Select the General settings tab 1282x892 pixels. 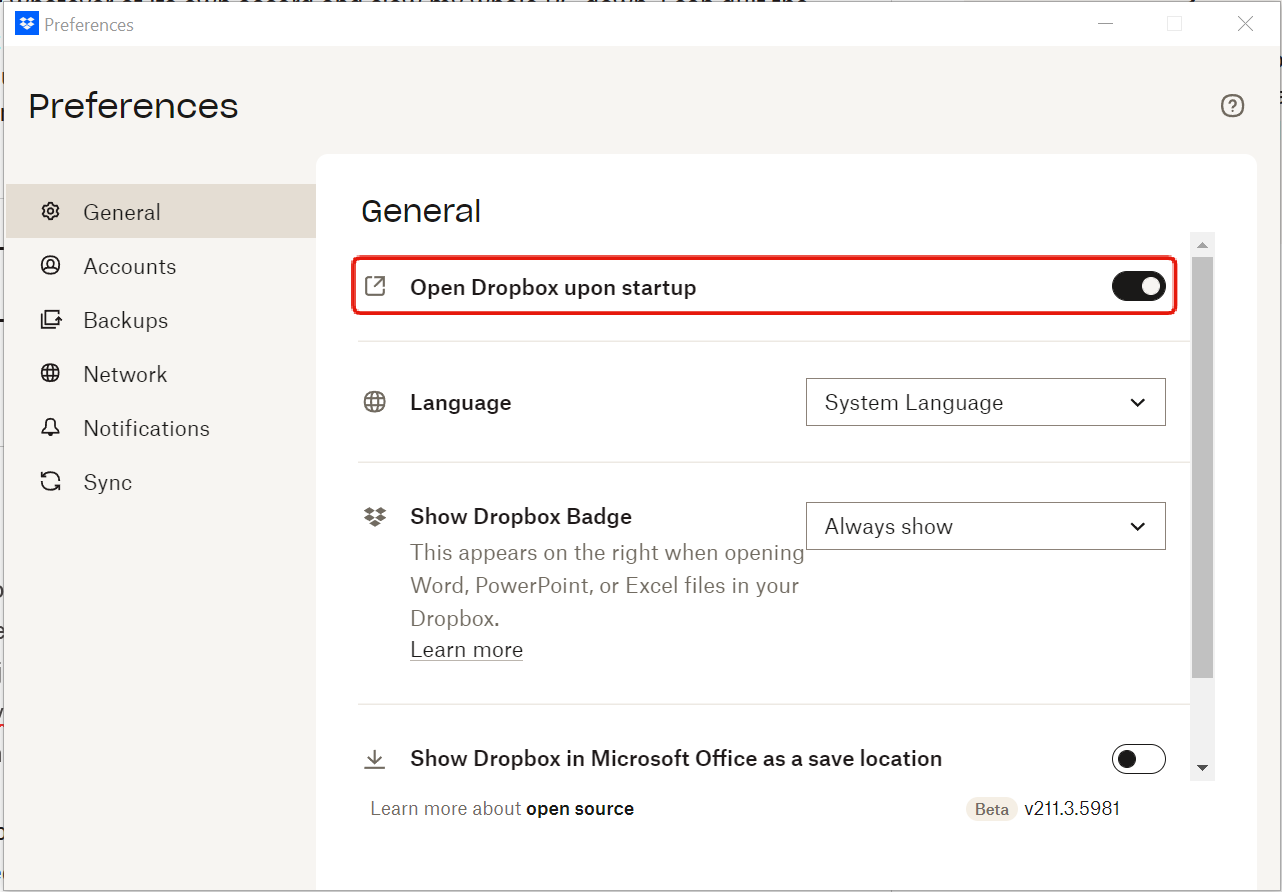(161, 211)
